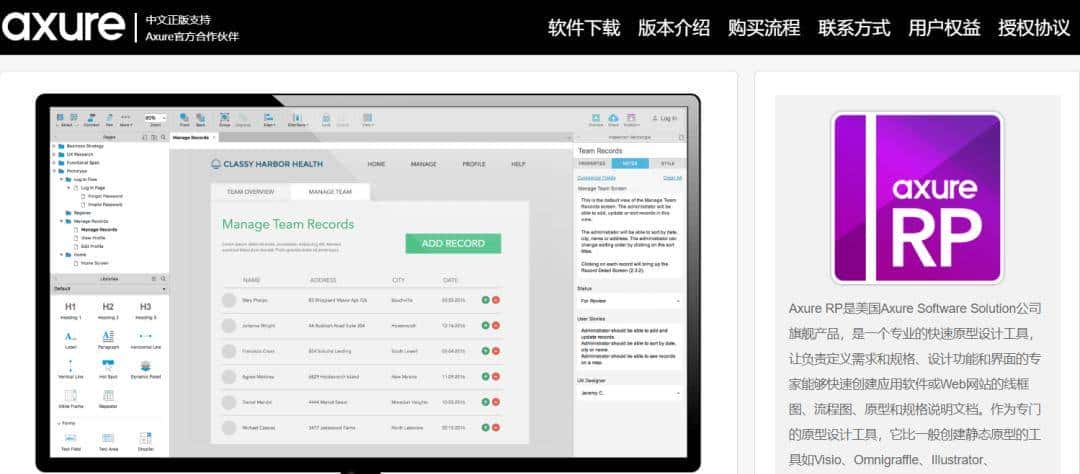This screenshot has height=474, width=1080.
Task: Click the Classy Harbor Health logo
Action: point(267,164)
